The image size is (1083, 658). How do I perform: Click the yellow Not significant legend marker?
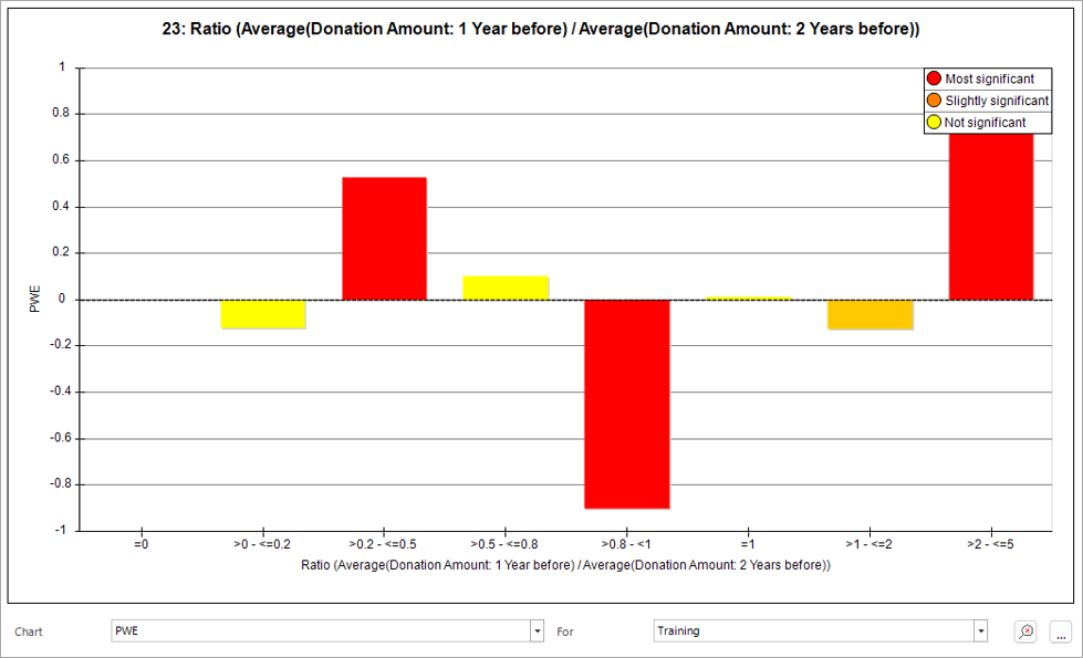934,122
